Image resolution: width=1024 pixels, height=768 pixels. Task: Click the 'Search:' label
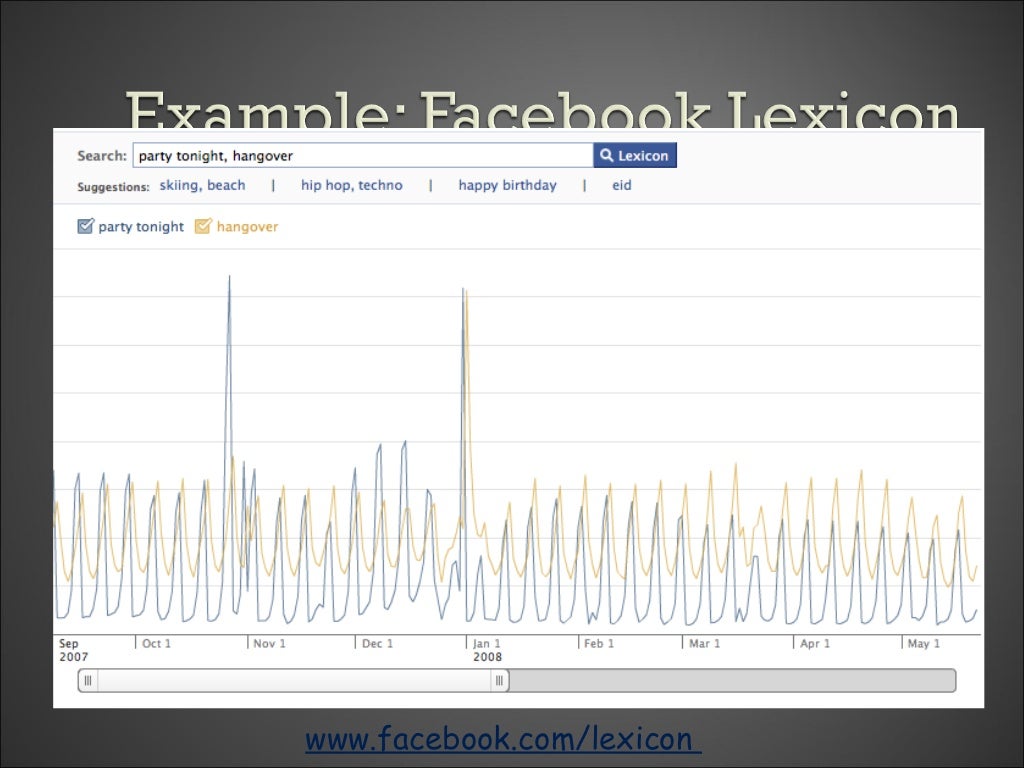pyautogui.click(x=102, y=156)
